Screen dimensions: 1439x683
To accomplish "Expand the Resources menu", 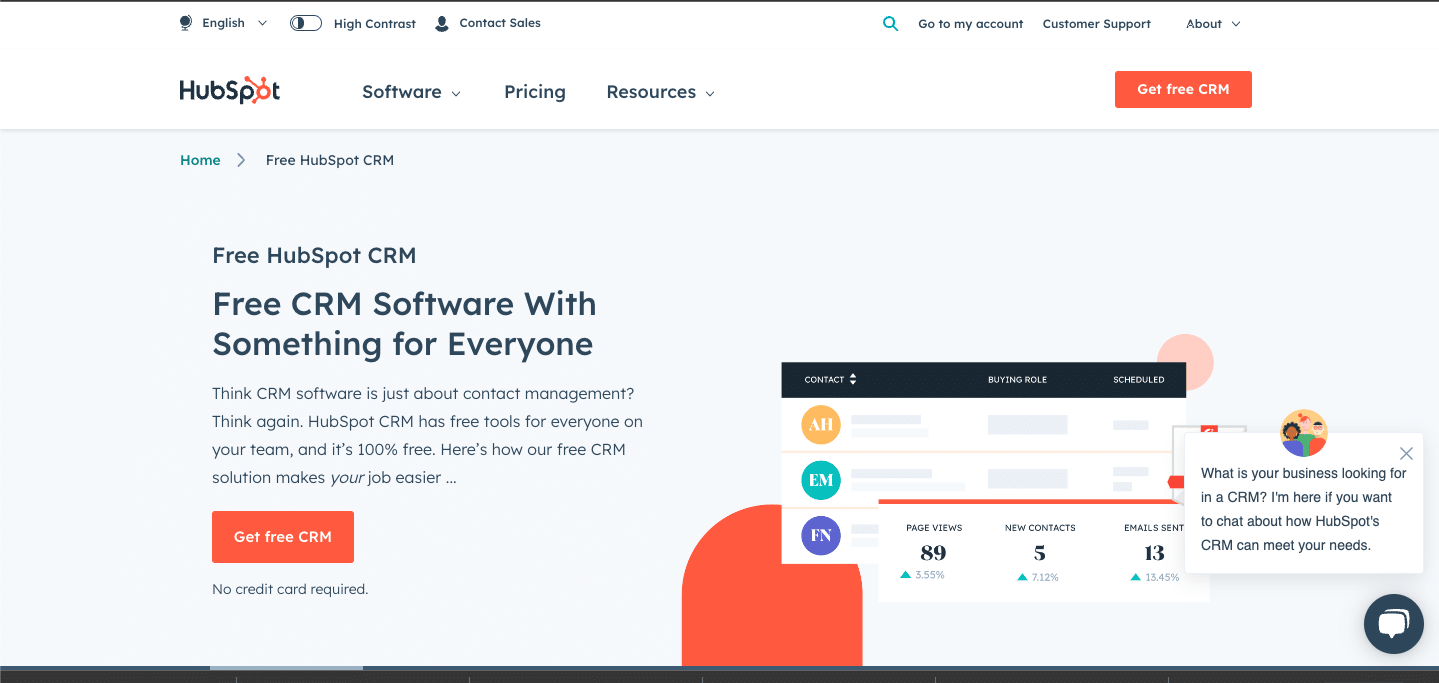I will (660, 92).
